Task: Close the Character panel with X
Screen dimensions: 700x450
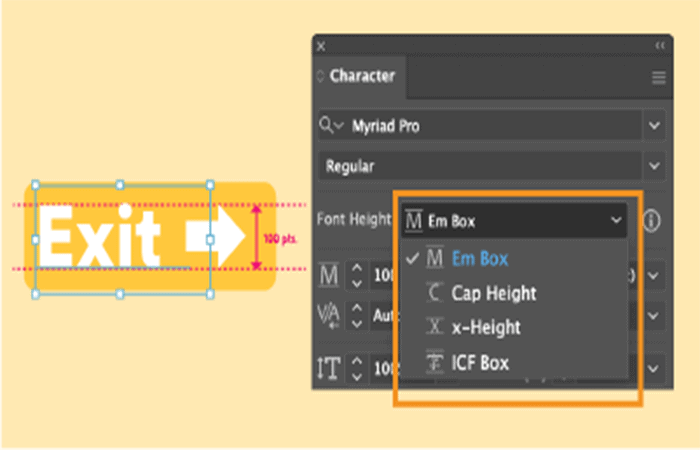Action: (321, 46)
